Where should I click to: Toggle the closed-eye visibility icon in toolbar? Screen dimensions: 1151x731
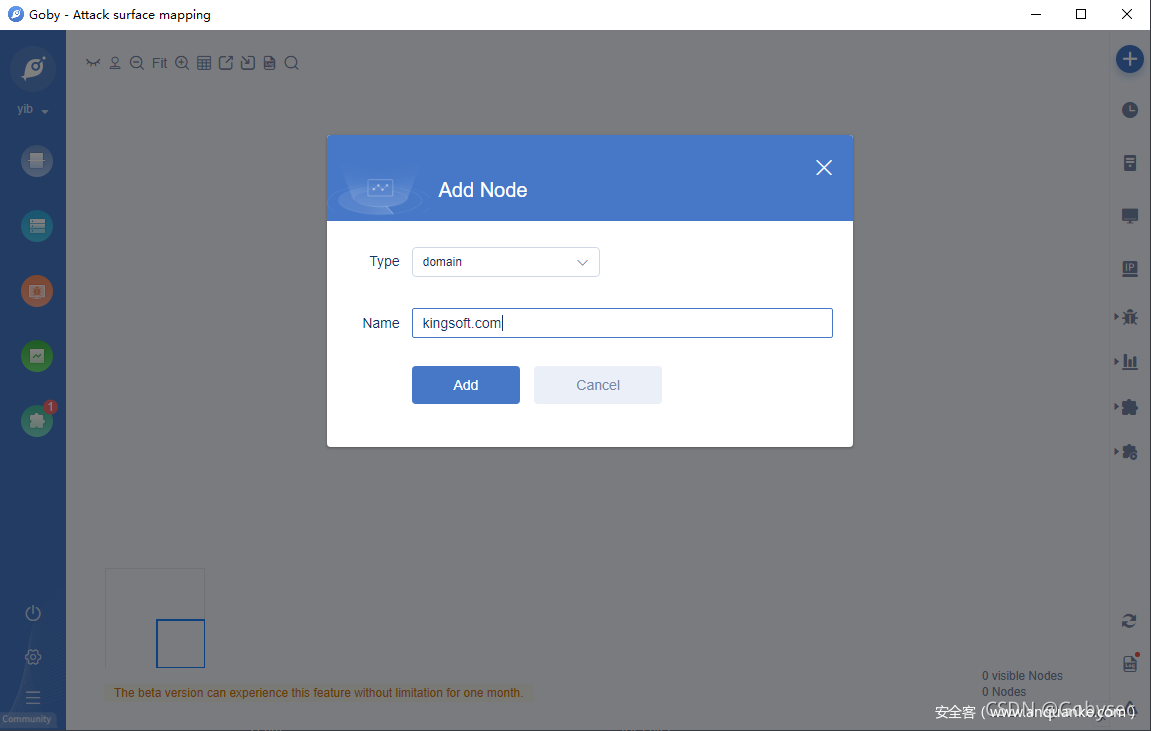93,63
